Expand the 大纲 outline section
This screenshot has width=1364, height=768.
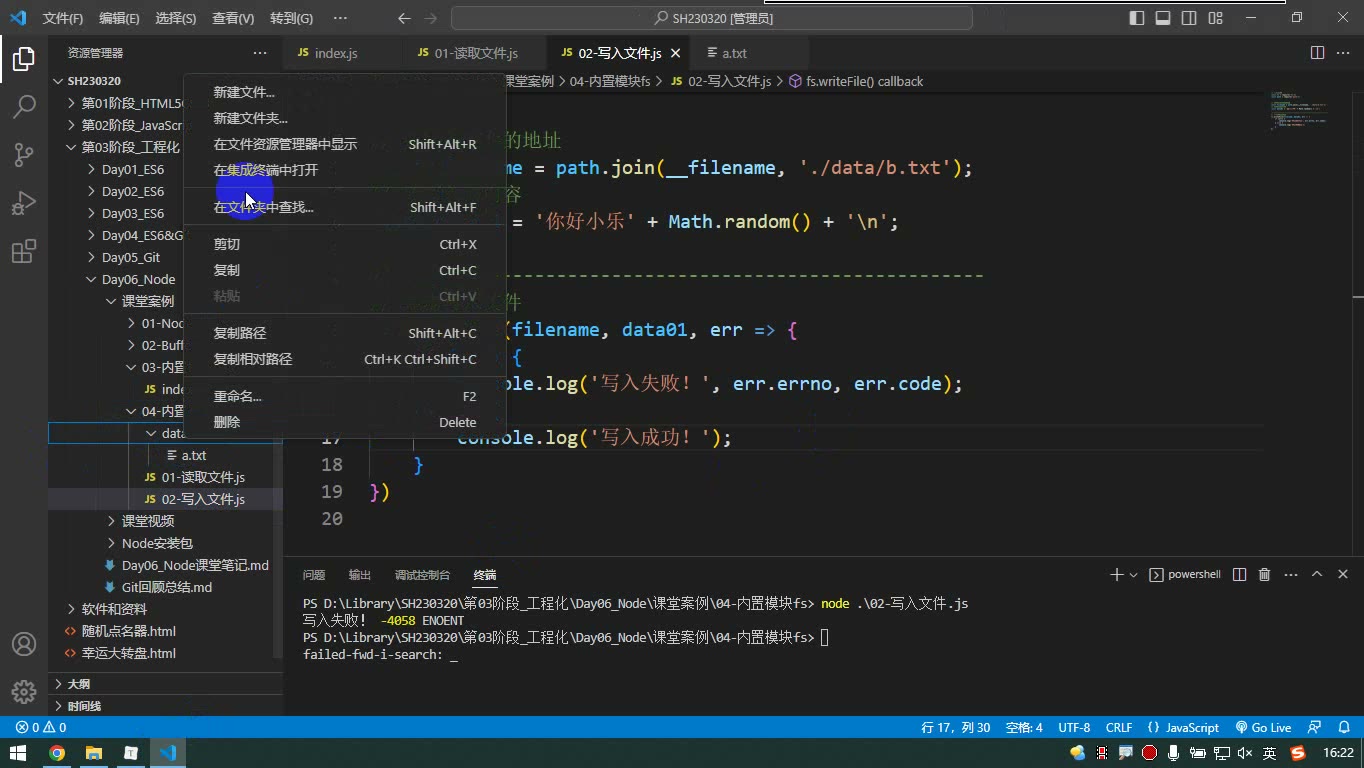pyautogui.click(x=165, y=684)
